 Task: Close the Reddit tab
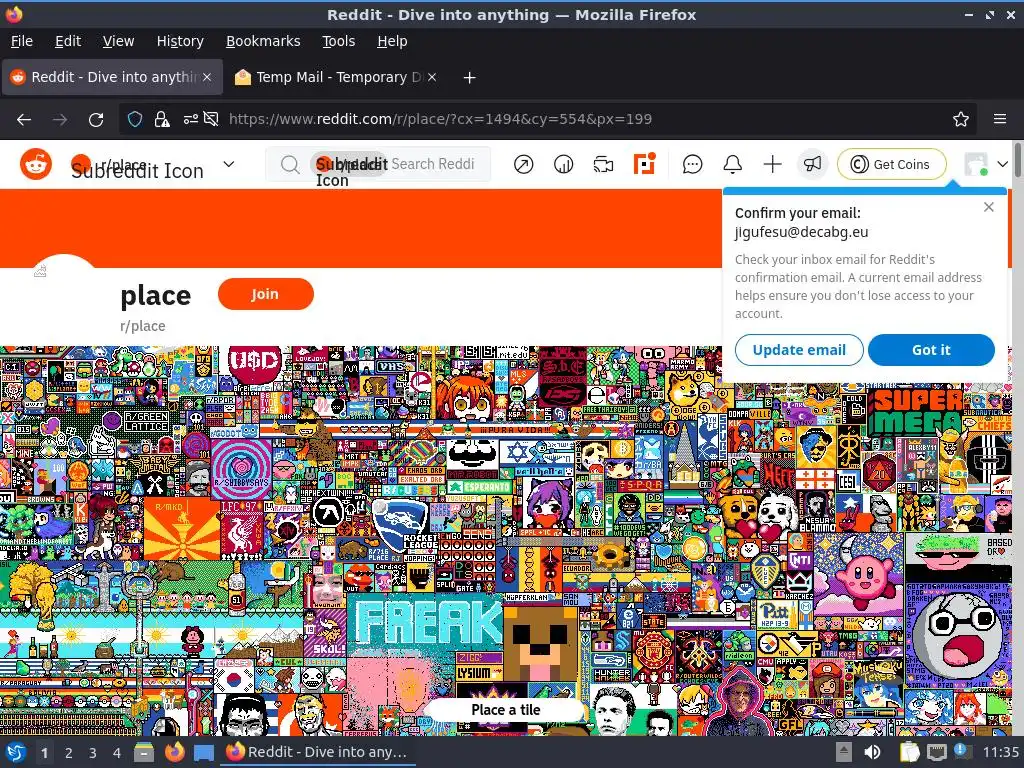[x=207, y=77]
